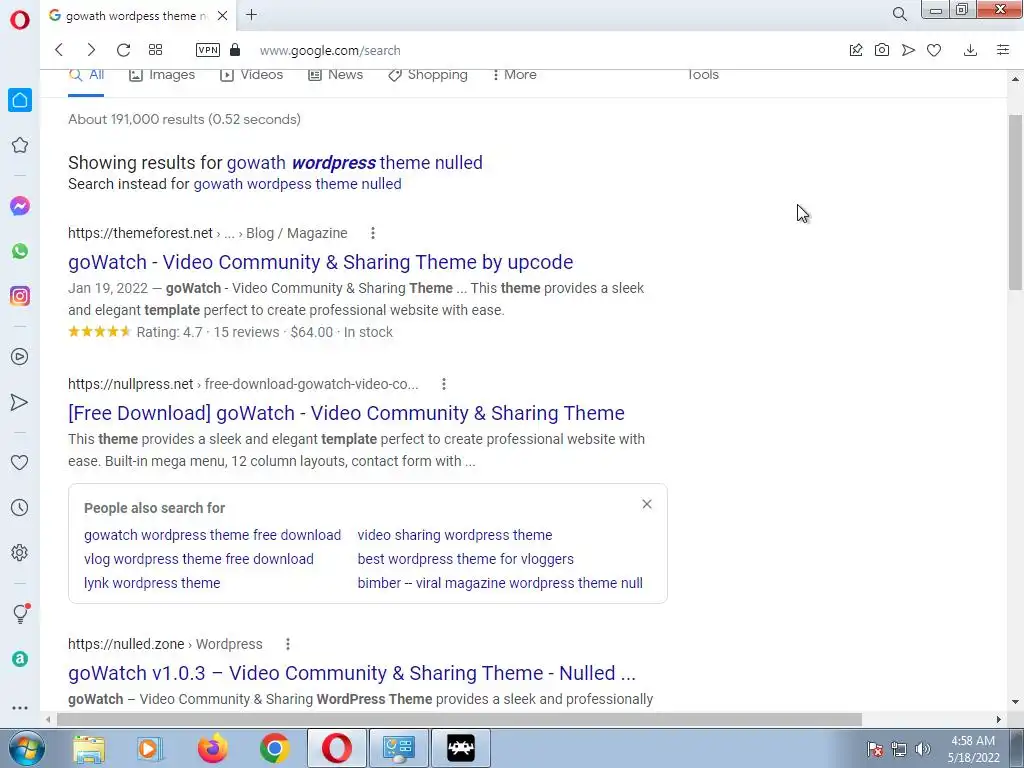Open sidebar three-dot setup menu
1024x768 pixels.
click(20, 708)
